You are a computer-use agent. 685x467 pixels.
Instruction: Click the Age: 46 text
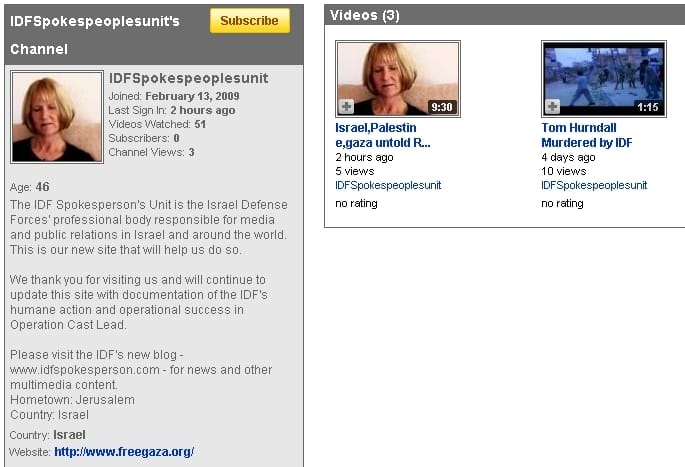click(x=30, y=187)
